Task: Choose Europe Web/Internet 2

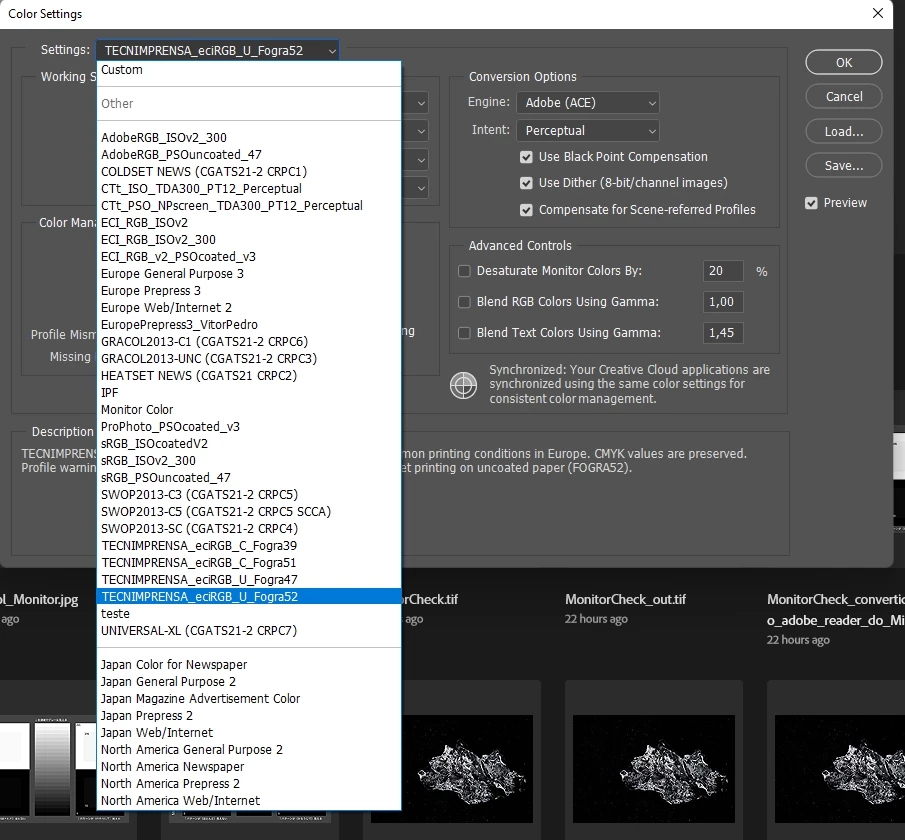Action: coord(249,308)
